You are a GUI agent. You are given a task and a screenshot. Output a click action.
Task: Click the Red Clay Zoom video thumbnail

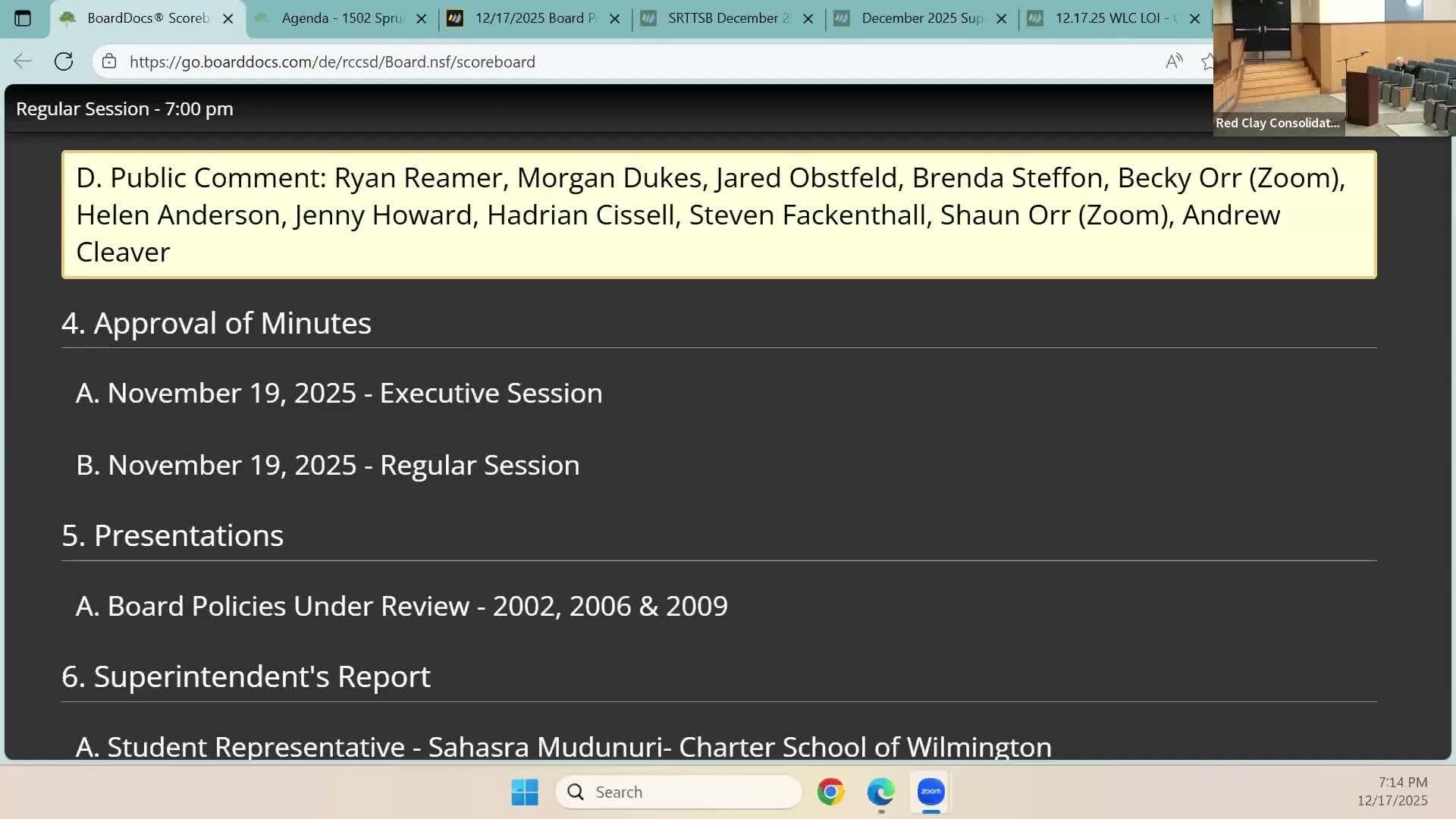pyautogui.click(x=1334, y=68)
